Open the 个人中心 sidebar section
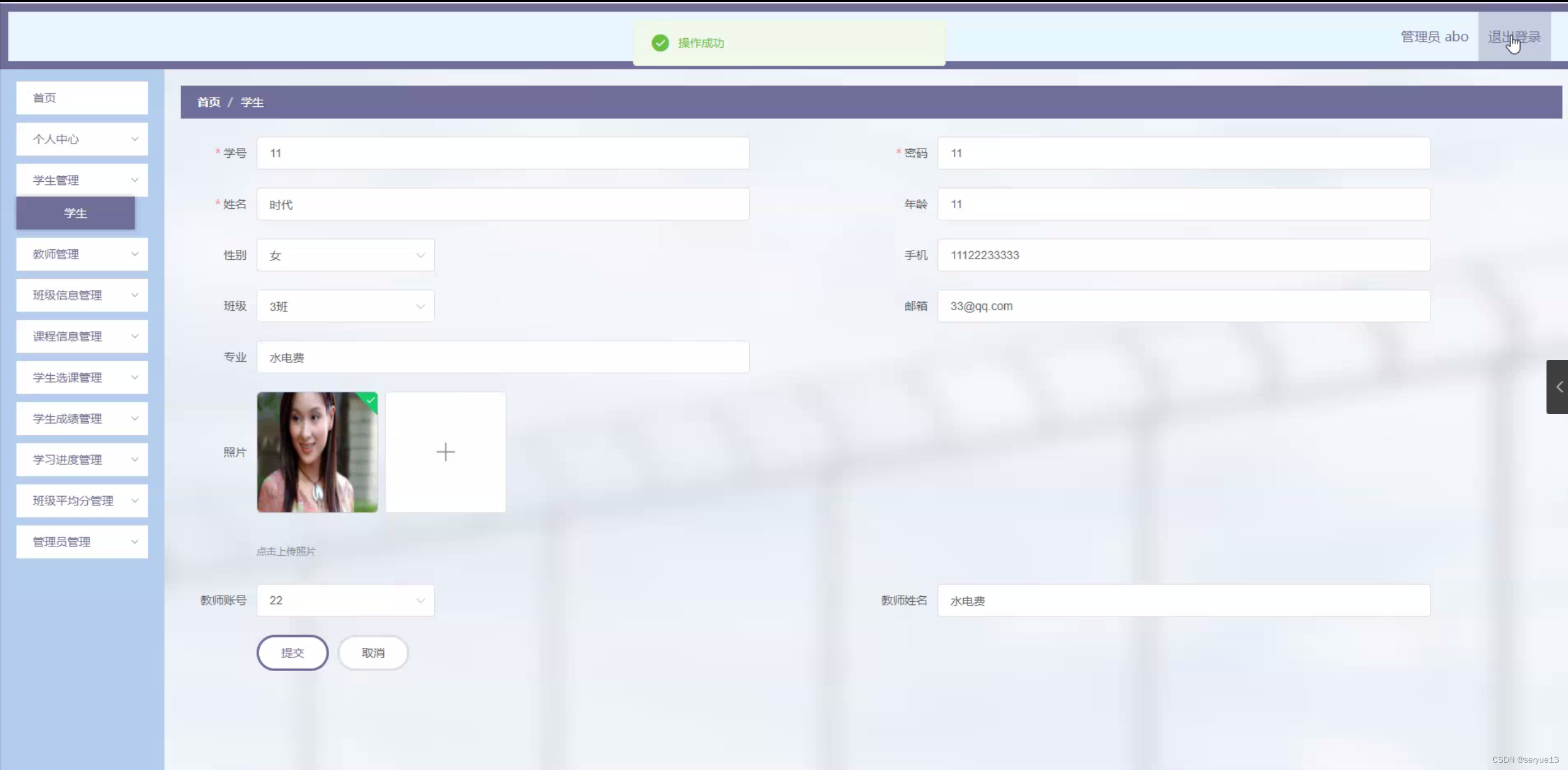The image size is (1568, 770). 82,139
